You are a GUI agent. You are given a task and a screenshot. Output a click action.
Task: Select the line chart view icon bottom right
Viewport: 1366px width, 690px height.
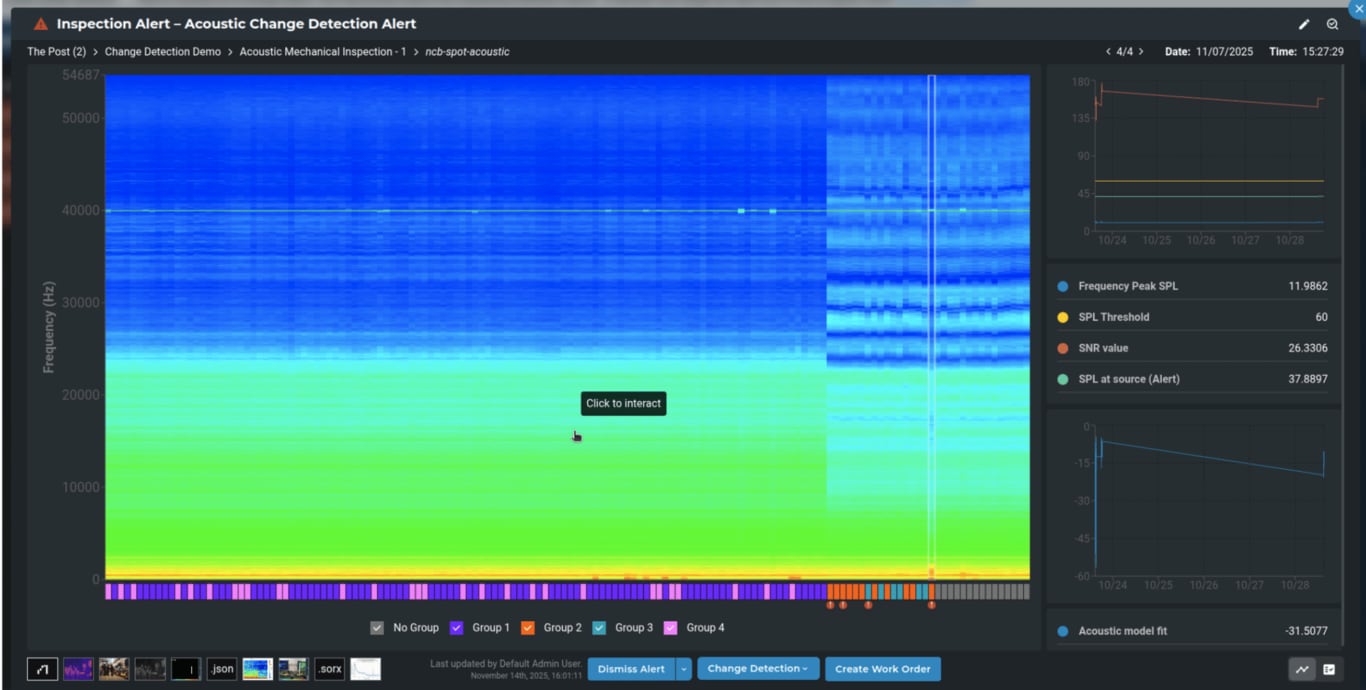[x=1302, y=669]
